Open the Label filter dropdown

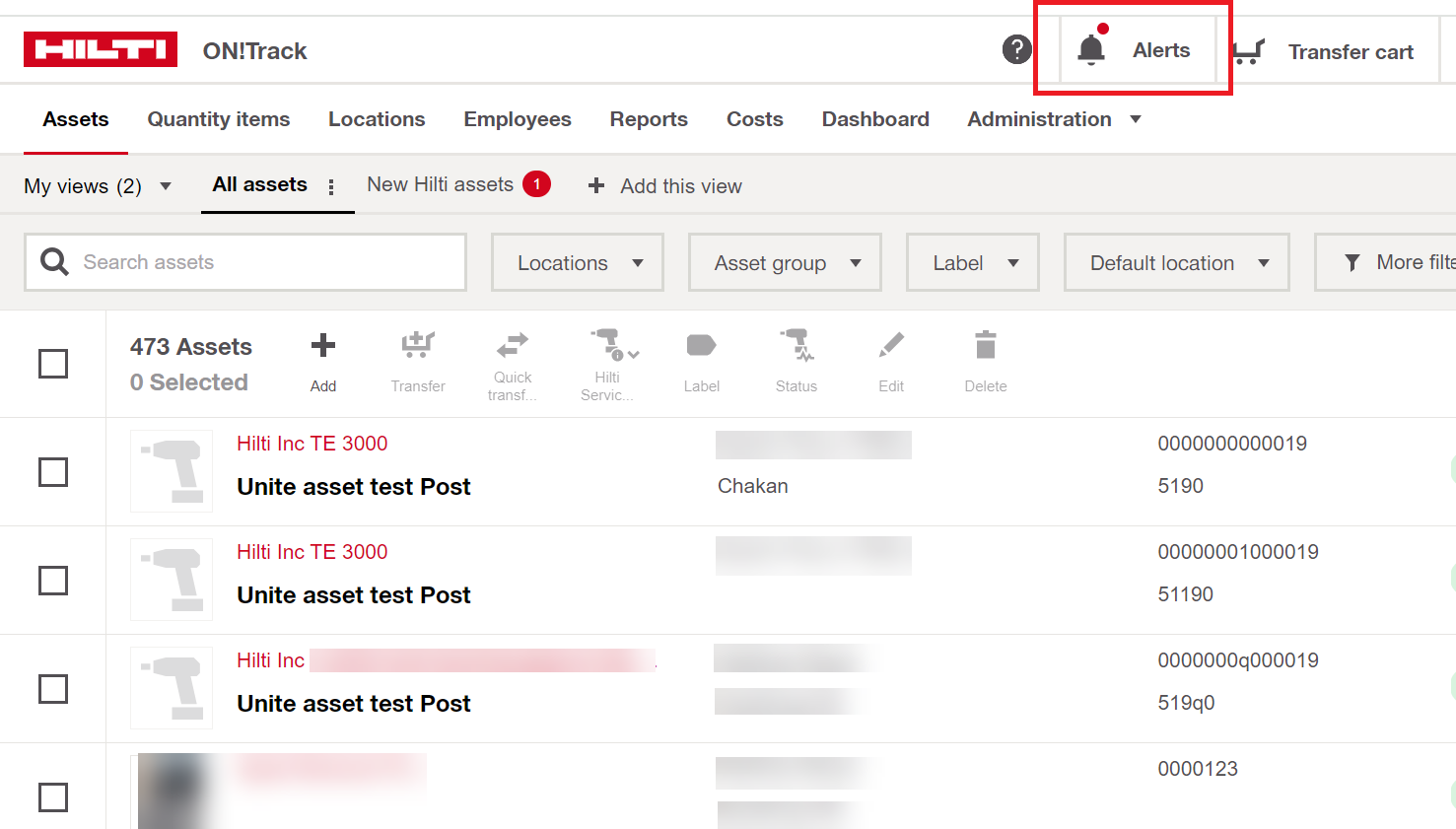pos(973,262)
